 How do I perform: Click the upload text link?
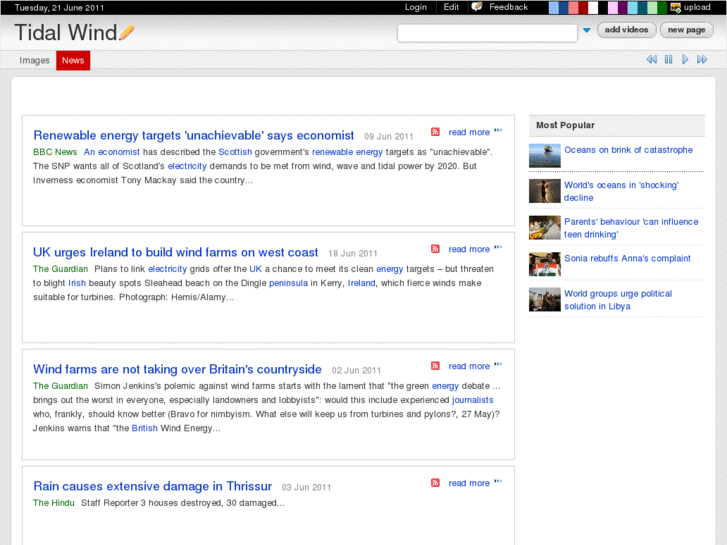click(x=697, y=7)
